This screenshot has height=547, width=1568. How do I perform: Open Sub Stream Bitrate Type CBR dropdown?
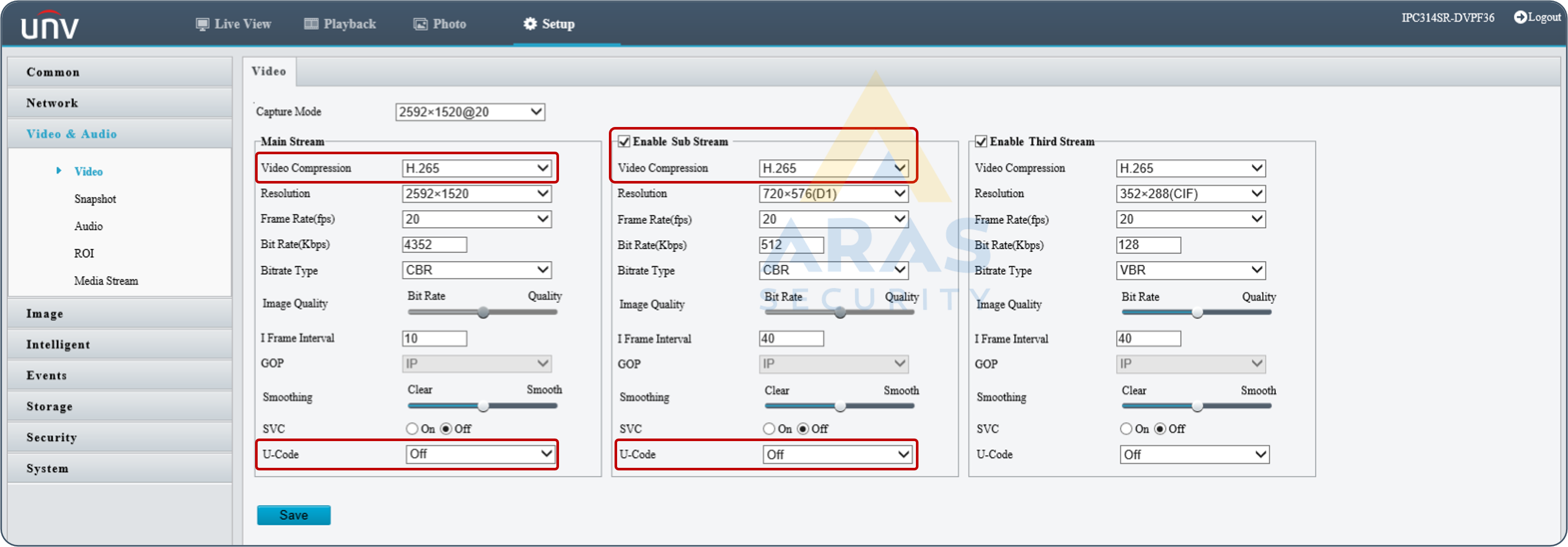(x=833, y=270)
